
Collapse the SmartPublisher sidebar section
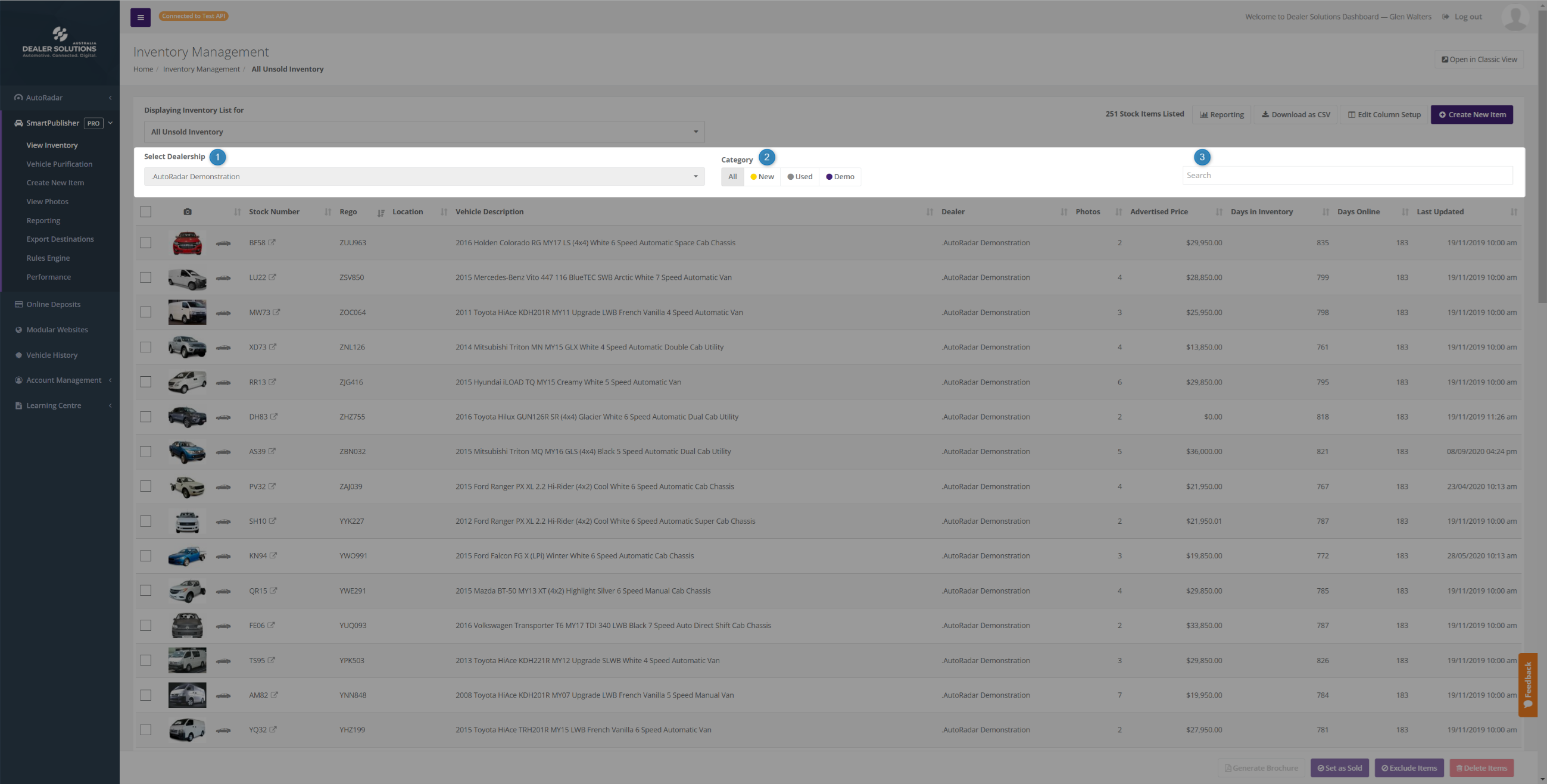(60, 123)
